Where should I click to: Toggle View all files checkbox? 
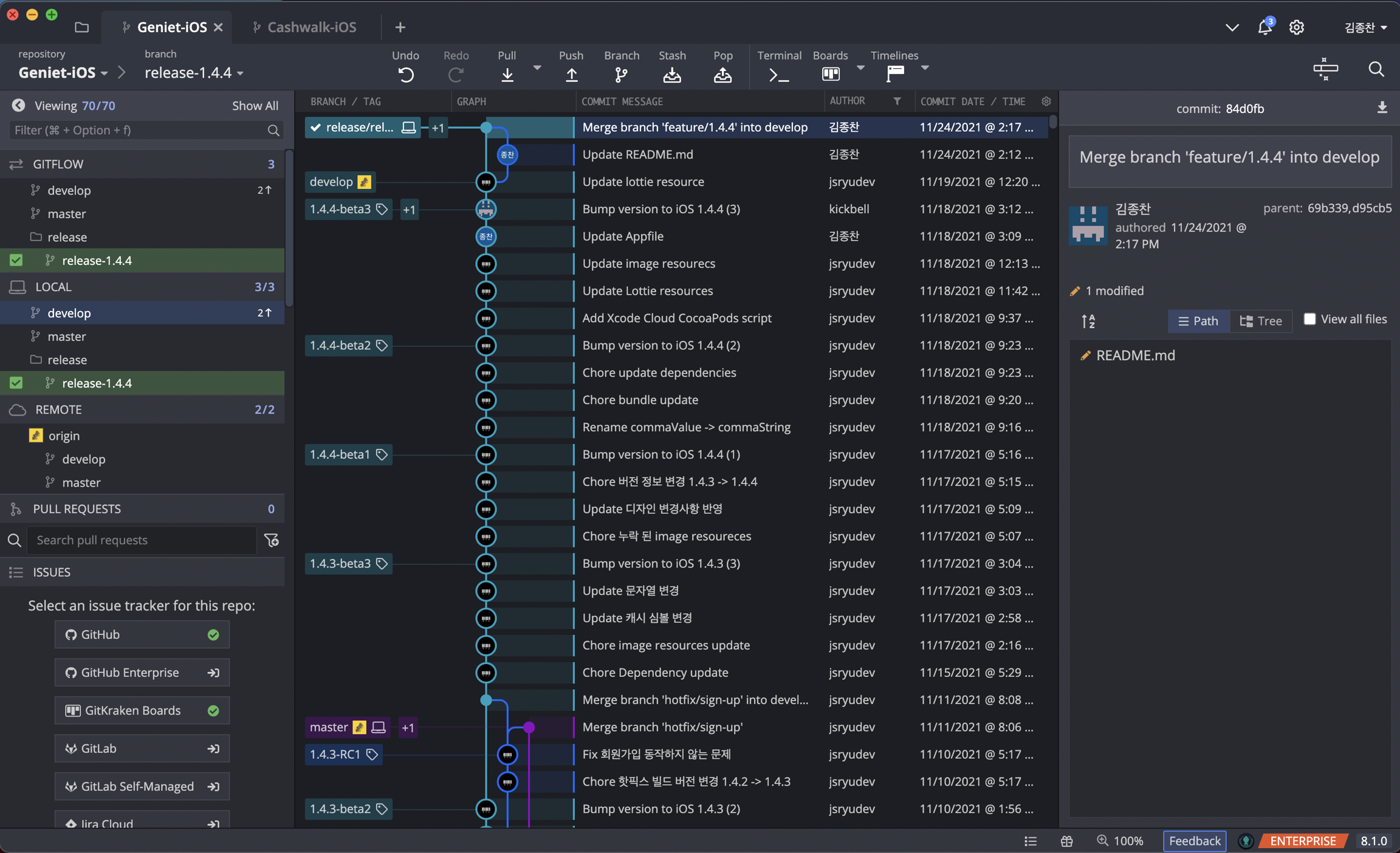click(x=1309, y=319)
